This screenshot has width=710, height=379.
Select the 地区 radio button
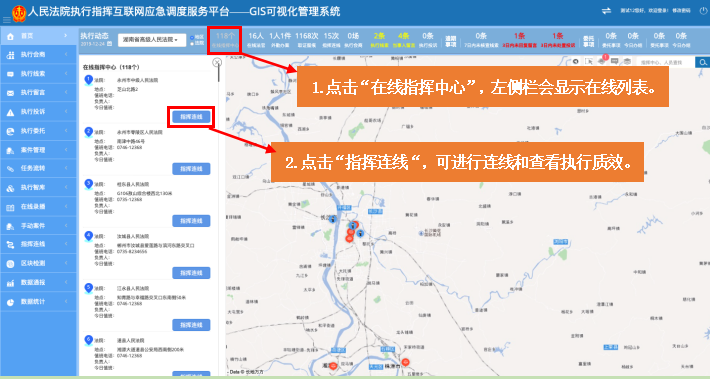point(192,37)
